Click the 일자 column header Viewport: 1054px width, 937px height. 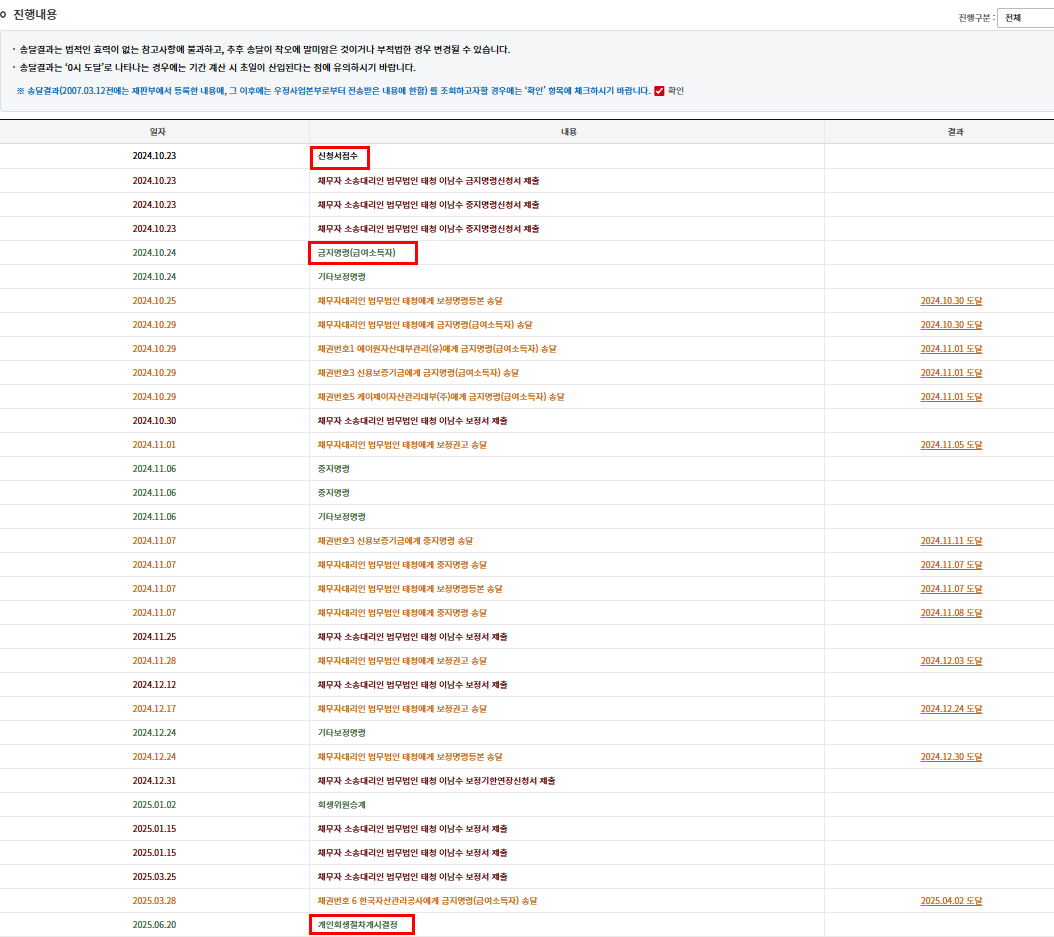[157, 132]
